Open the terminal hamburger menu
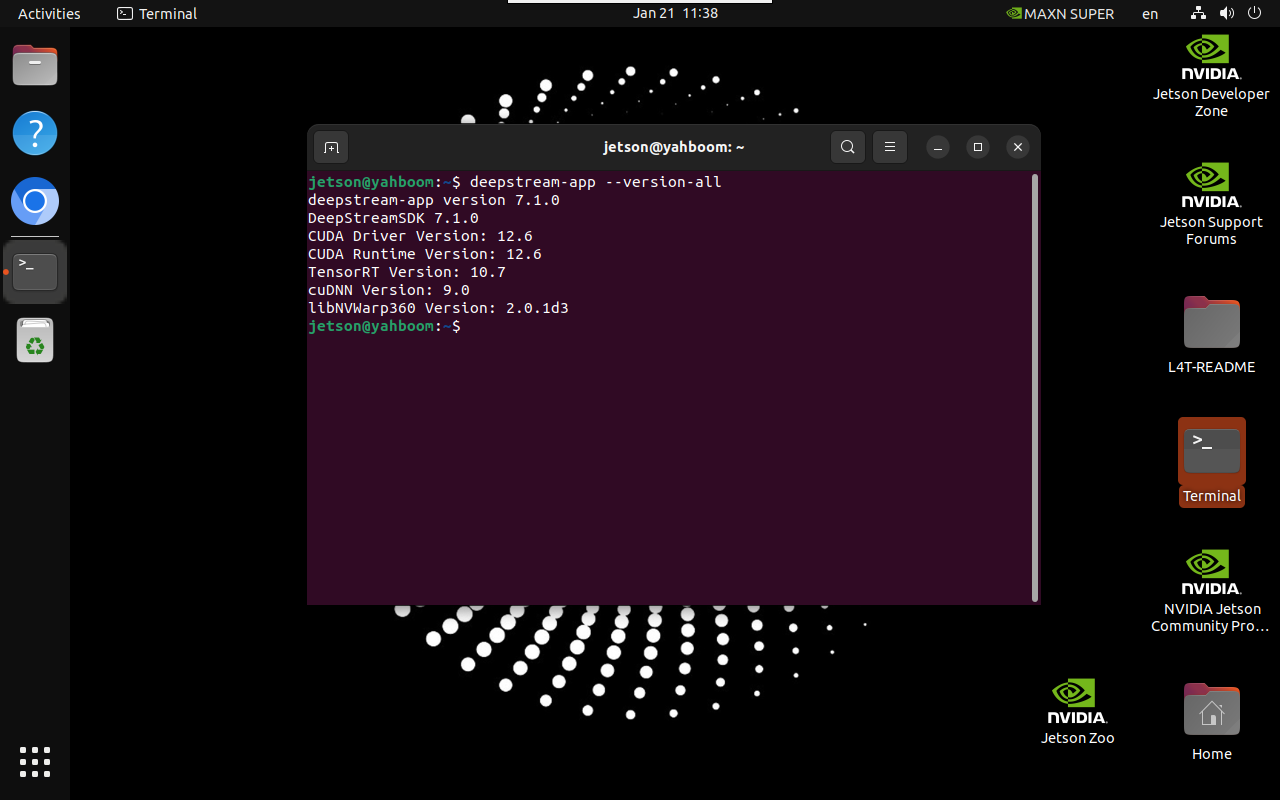This screenshot has height=800, width=1280. coord(889,148)
